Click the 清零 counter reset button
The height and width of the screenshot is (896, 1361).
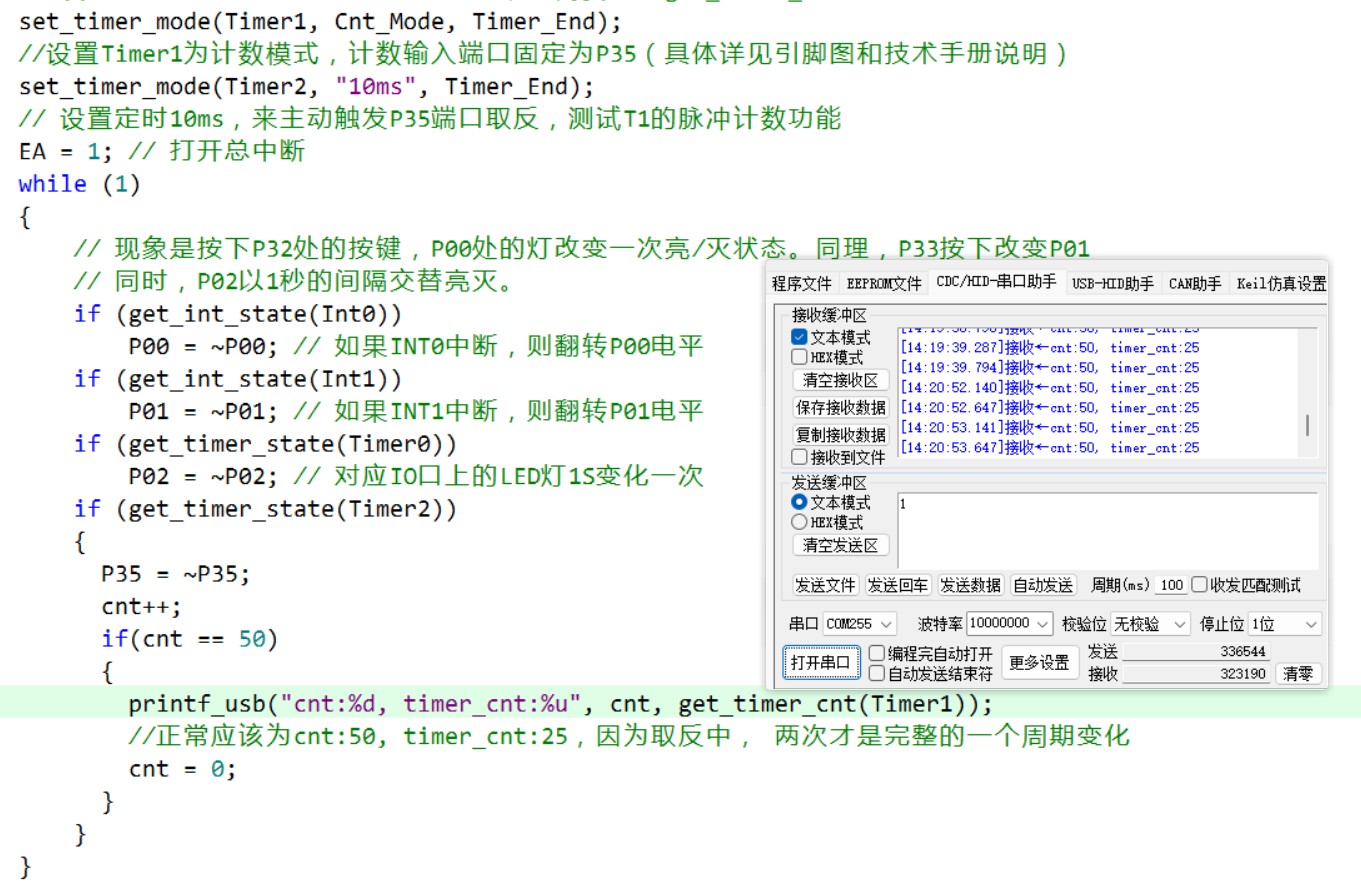pos(1298,674)
